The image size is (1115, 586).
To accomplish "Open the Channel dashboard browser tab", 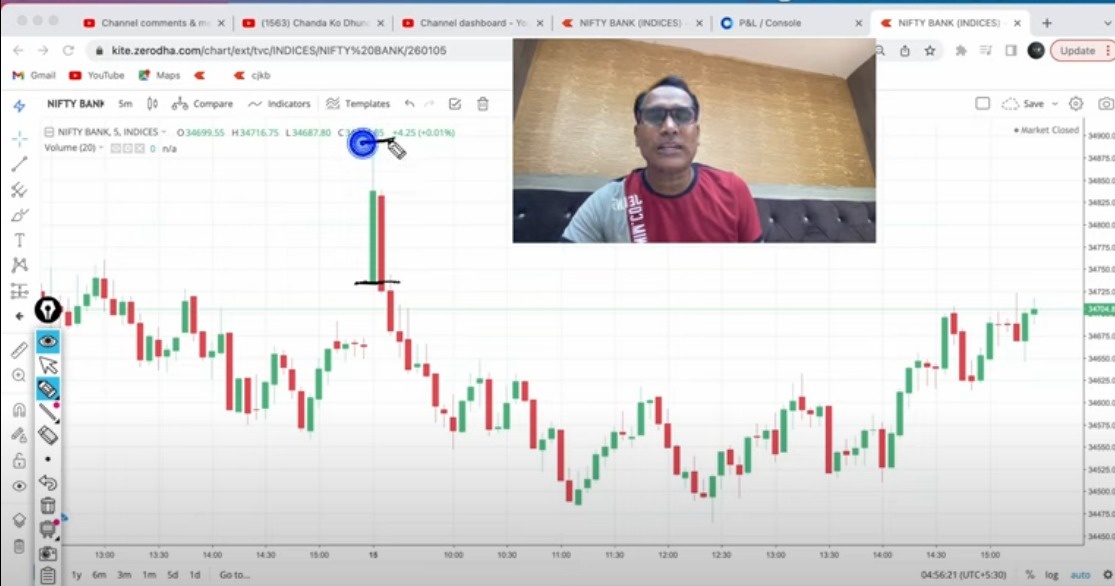I will (472, 23).
